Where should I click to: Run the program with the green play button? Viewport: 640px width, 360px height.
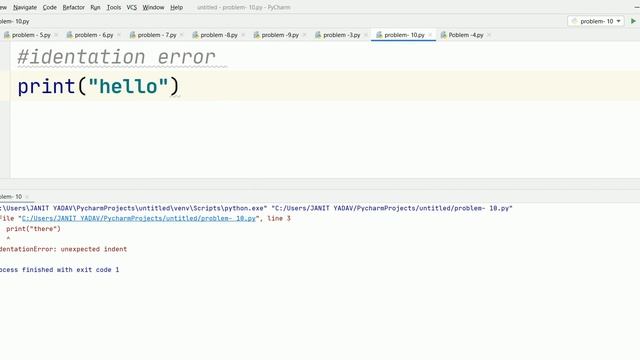633,21
